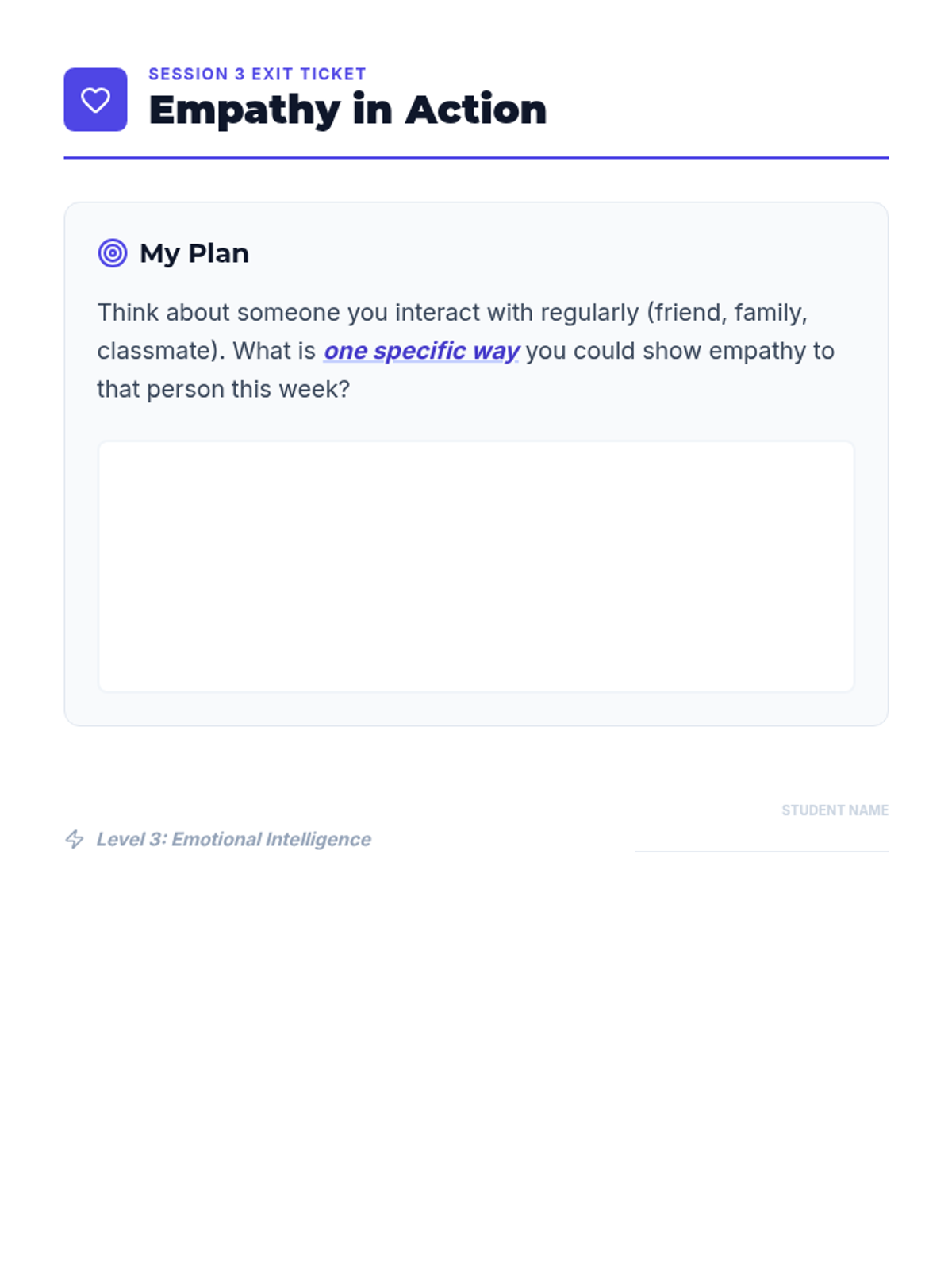Click the text '(friend, family,' in prompt

(727, 313)
